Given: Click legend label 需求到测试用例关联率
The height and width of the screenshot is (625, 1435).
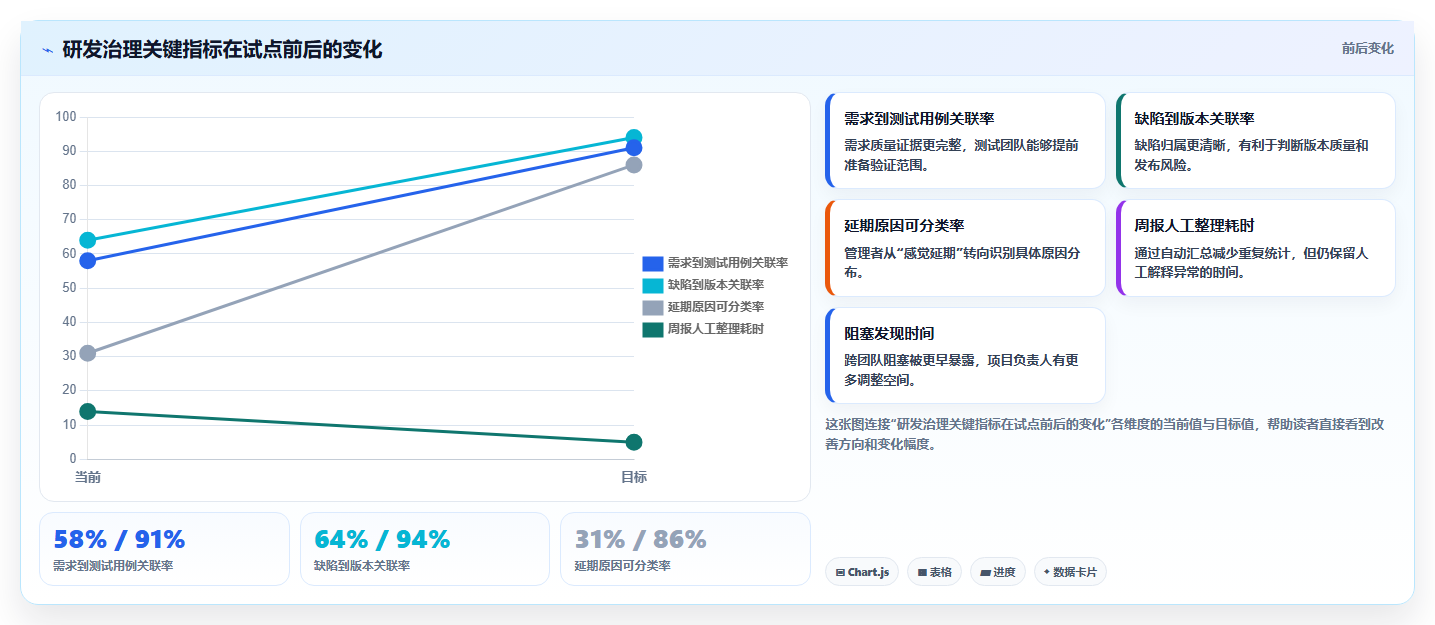Looking at the screenshot, I should [x=728, y=263].
